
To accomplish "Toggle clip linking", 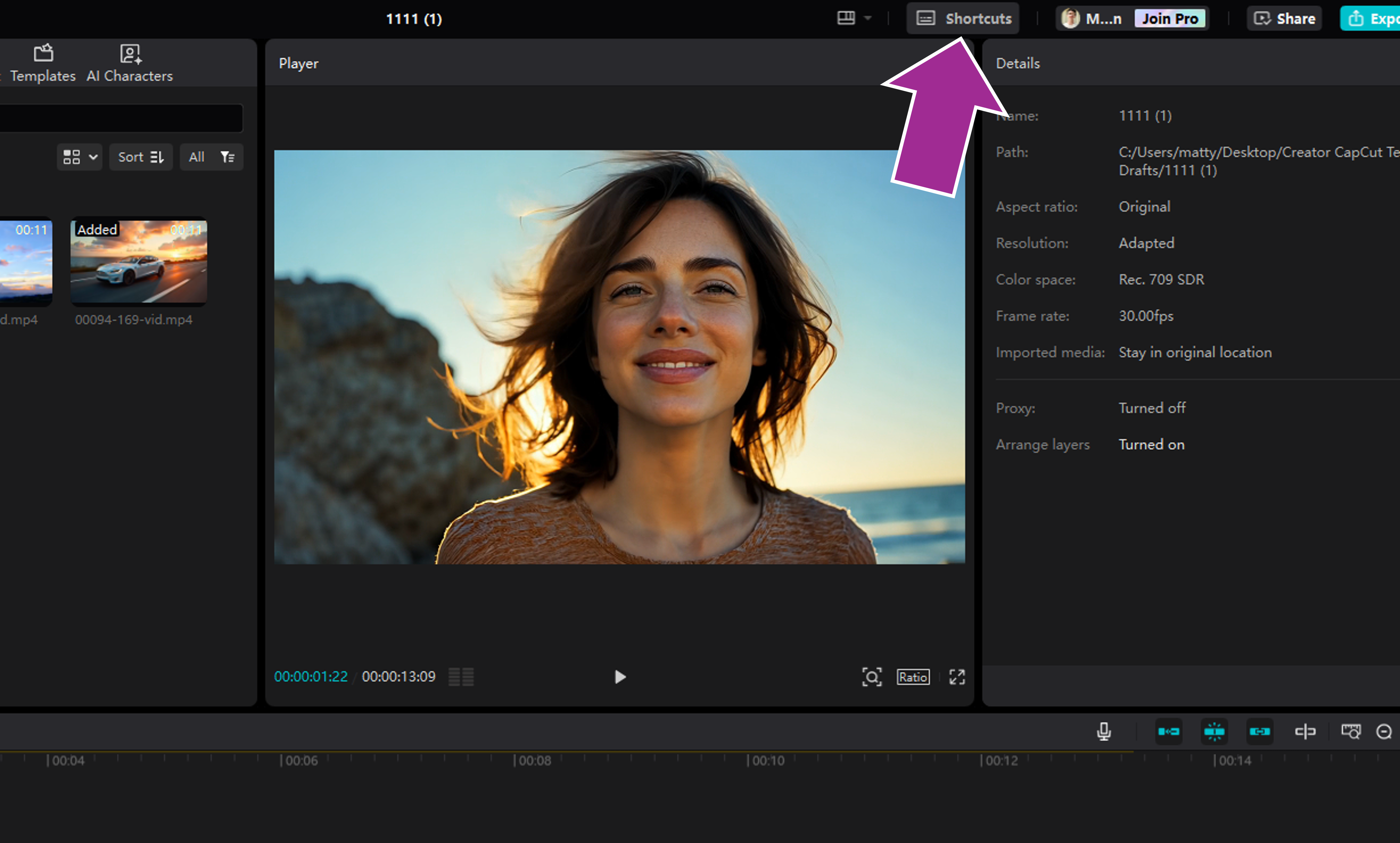I will [1260, 732].
